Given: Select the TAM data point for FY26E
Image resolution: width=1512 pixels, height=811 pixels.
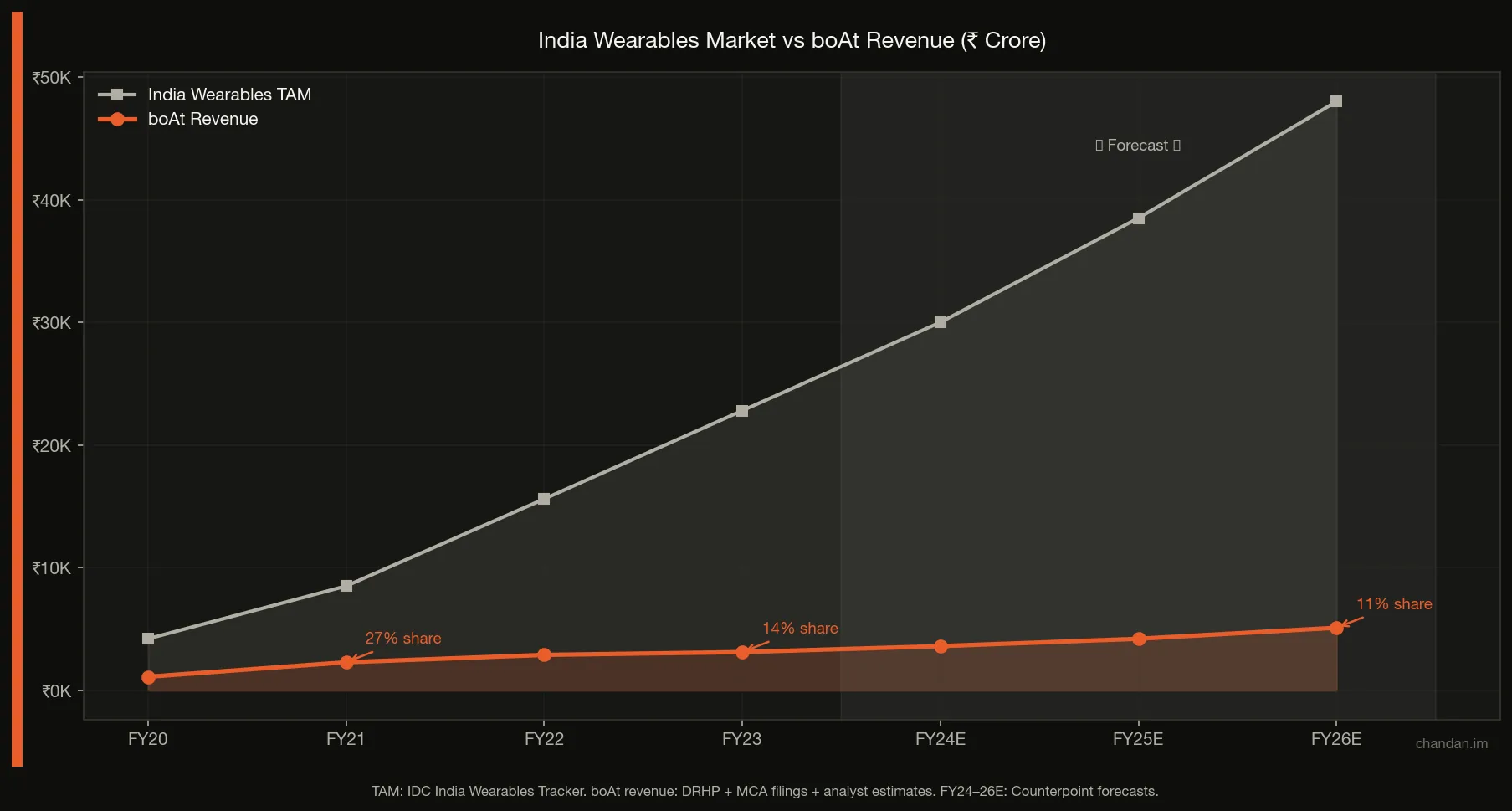Looking at the screenshot, I should [x=1336, y=101].
